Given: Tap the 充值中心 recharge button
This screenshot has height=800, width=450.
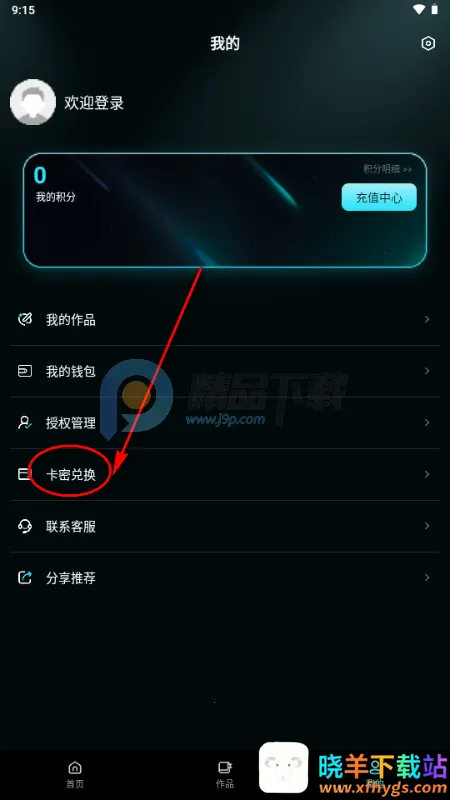Looking at the screenshot, I should 379,197.
